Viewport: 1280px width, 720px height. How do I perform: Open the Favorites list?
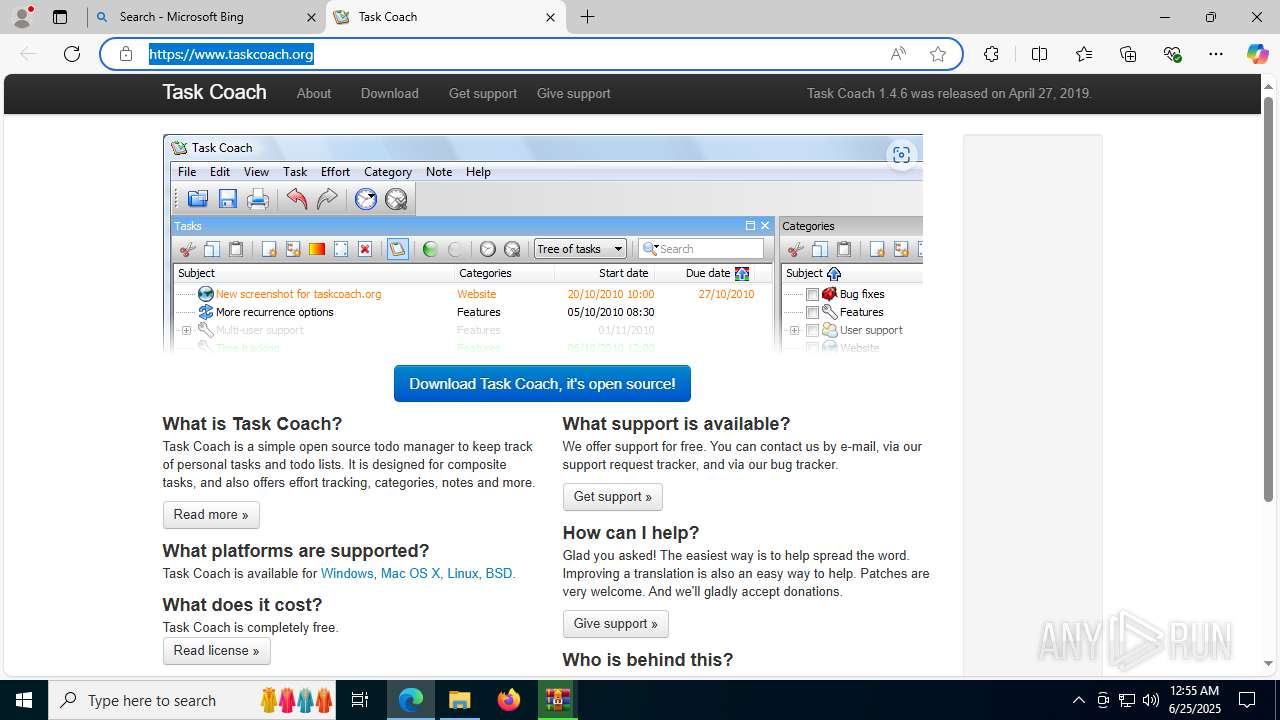(1084, 54)
